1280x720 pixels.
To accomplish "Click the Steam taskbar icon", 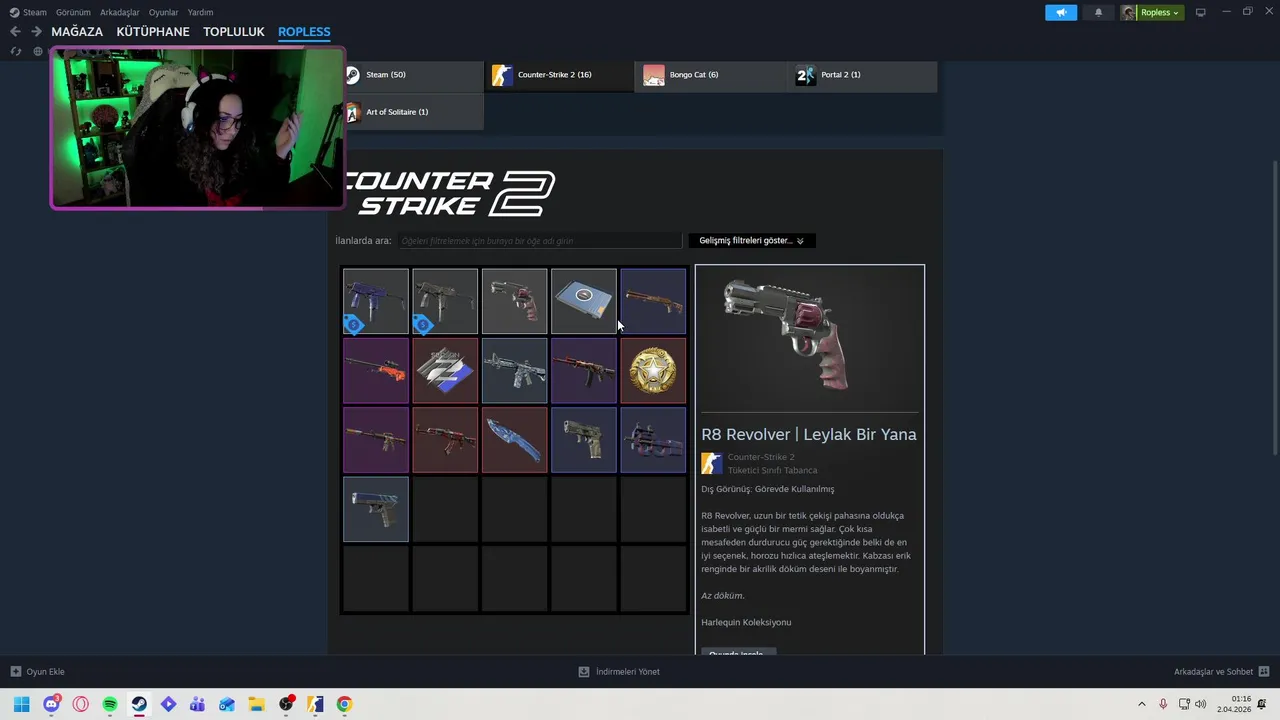I will click(x=139, y=704).
